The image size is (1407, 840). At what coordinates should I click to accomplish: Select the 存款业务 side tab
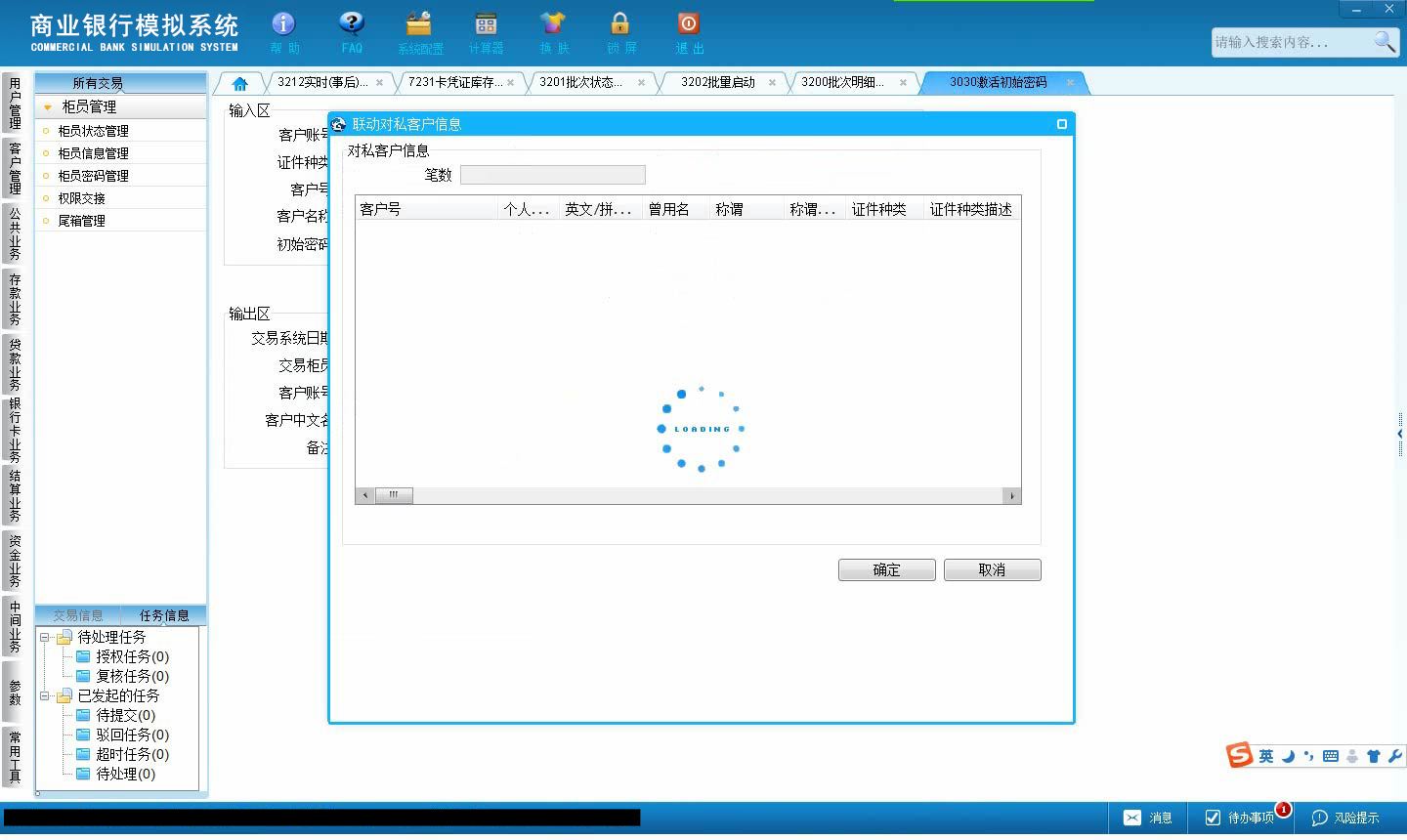point(15,299)
